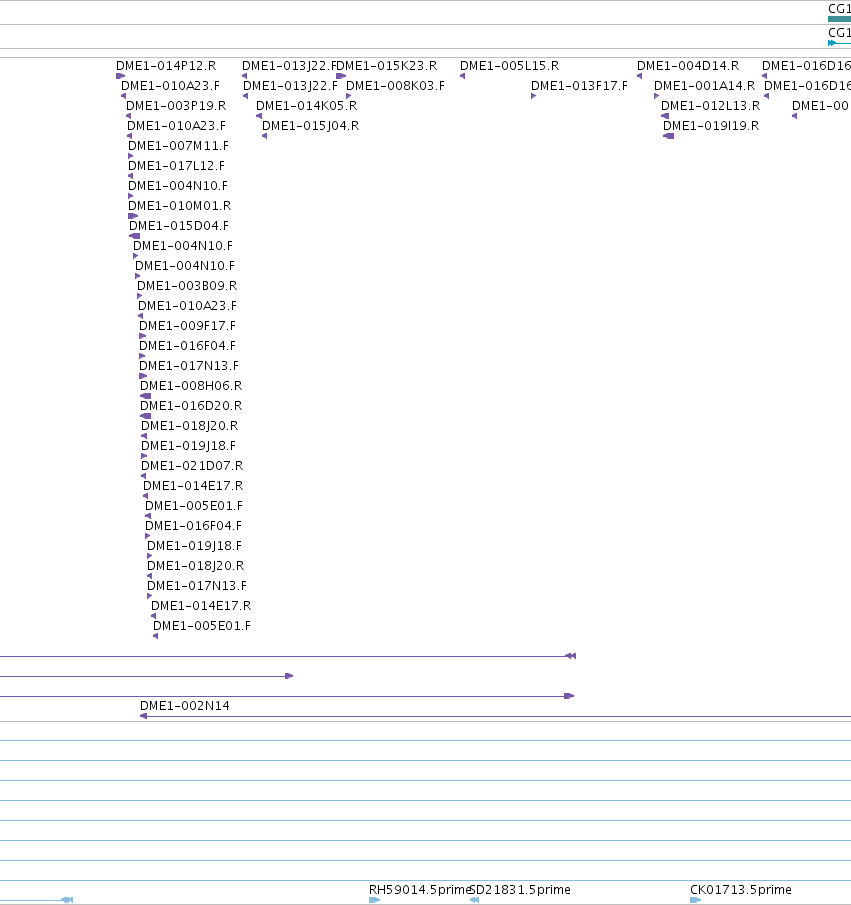Screen dimensions: 851x905
Task: Click the RH59014.5prime EST label
Action: pyautogui.click(x=420, y=890)
